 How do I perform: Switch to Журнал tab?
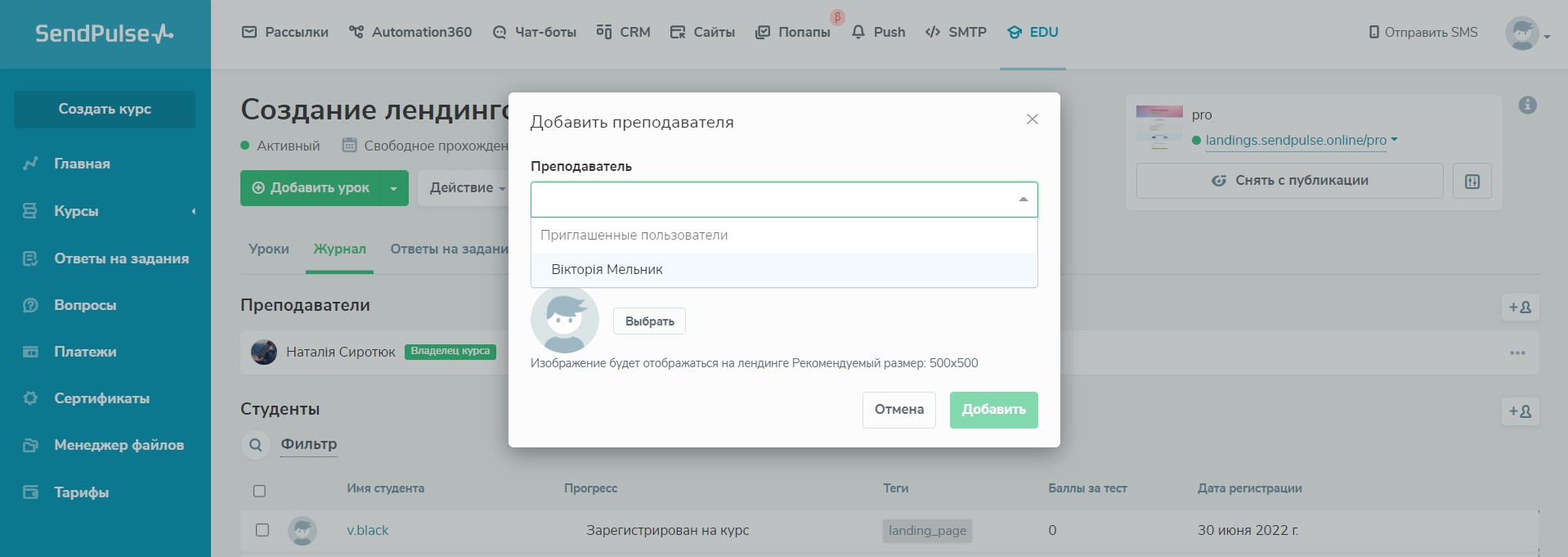pyautogui.click(x=340, y=249)
